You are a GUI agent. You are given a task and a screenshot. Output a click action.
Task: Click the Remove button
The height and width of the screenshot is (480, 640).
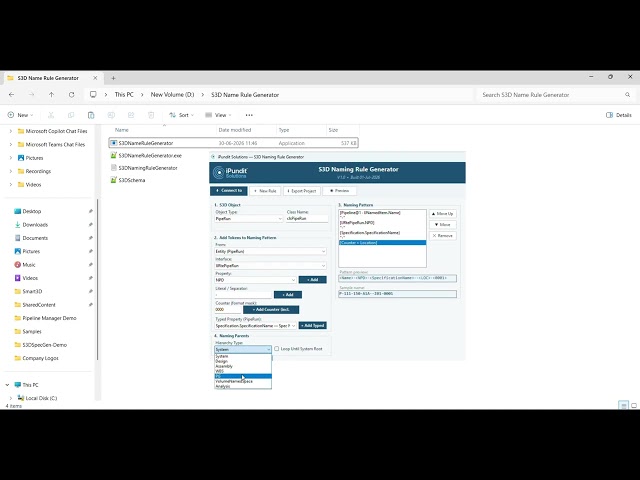click(442, 236)
